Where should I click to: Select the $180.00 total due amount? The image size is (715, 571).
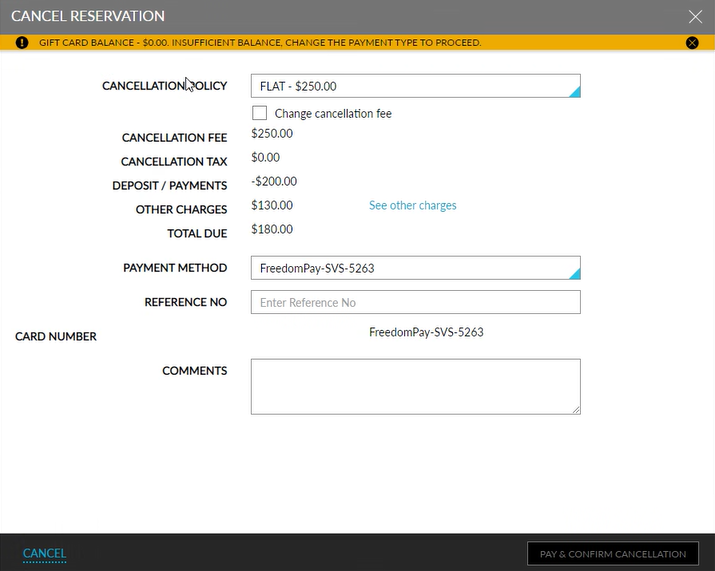(x=272, y=229)
